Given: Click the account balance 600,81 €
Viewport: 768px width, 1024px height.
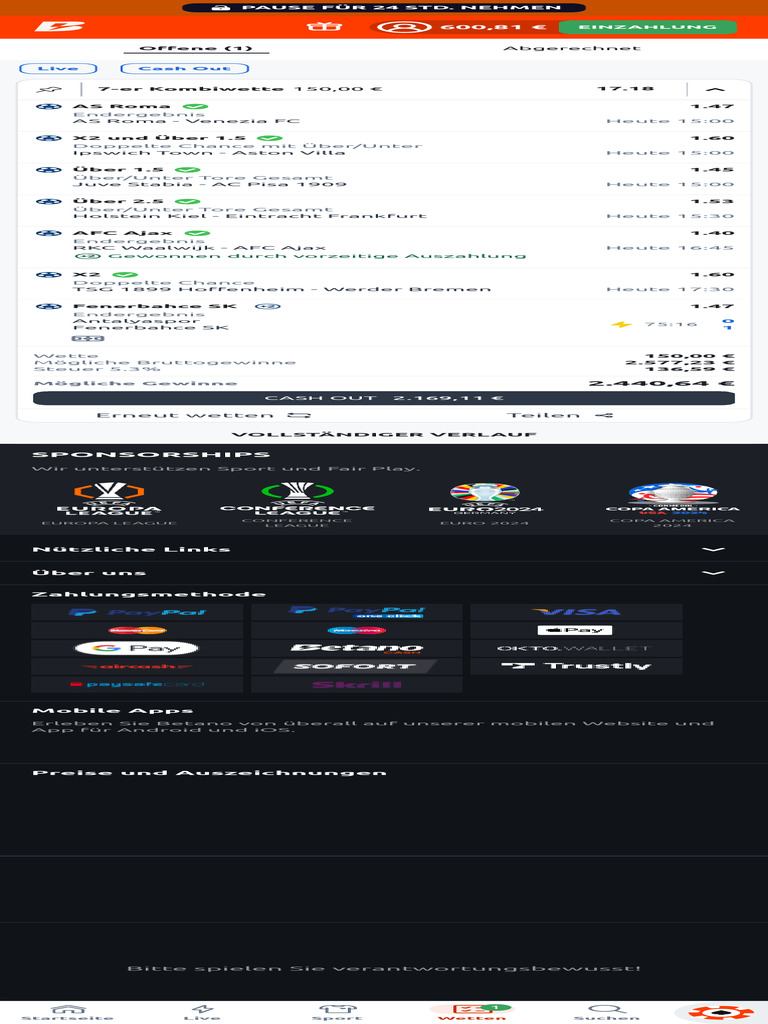Looking at the screenshot, I should [493, 27].
